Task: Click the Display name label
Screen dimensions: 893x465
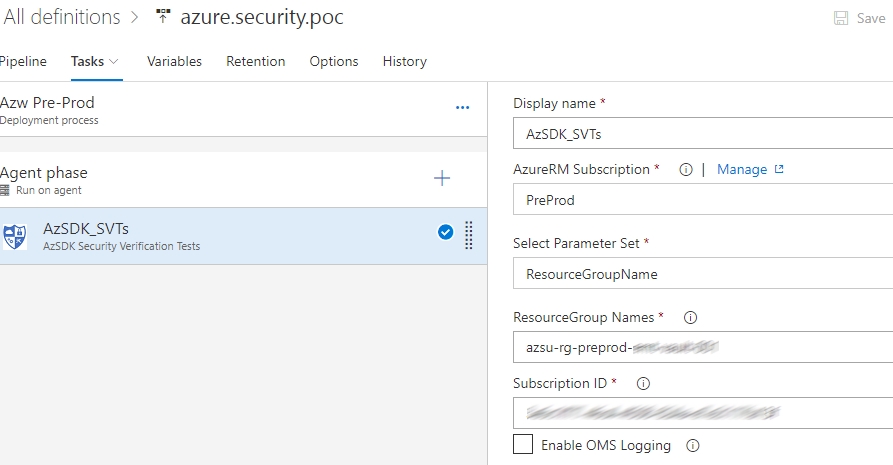Action: (x=554, y=104)
